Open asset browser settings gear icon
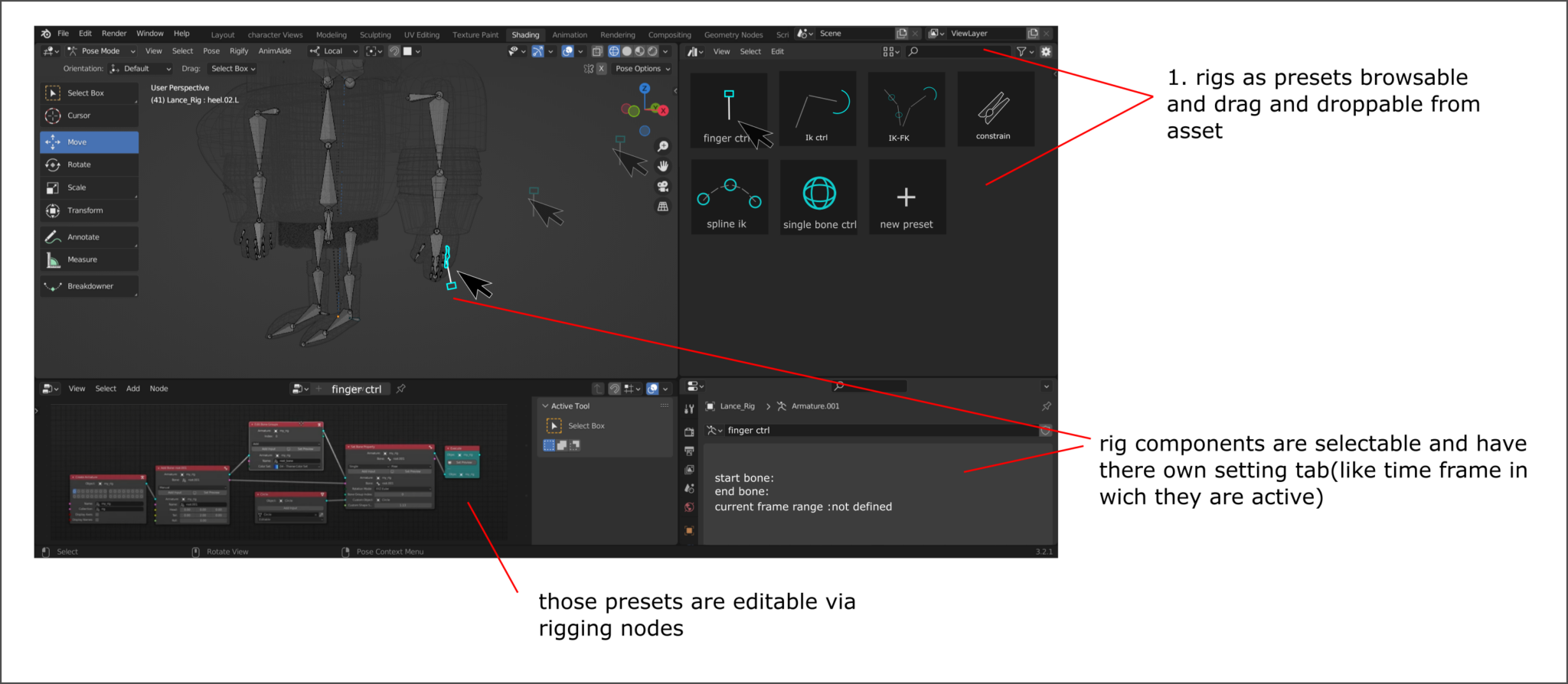 [1046, 52]
